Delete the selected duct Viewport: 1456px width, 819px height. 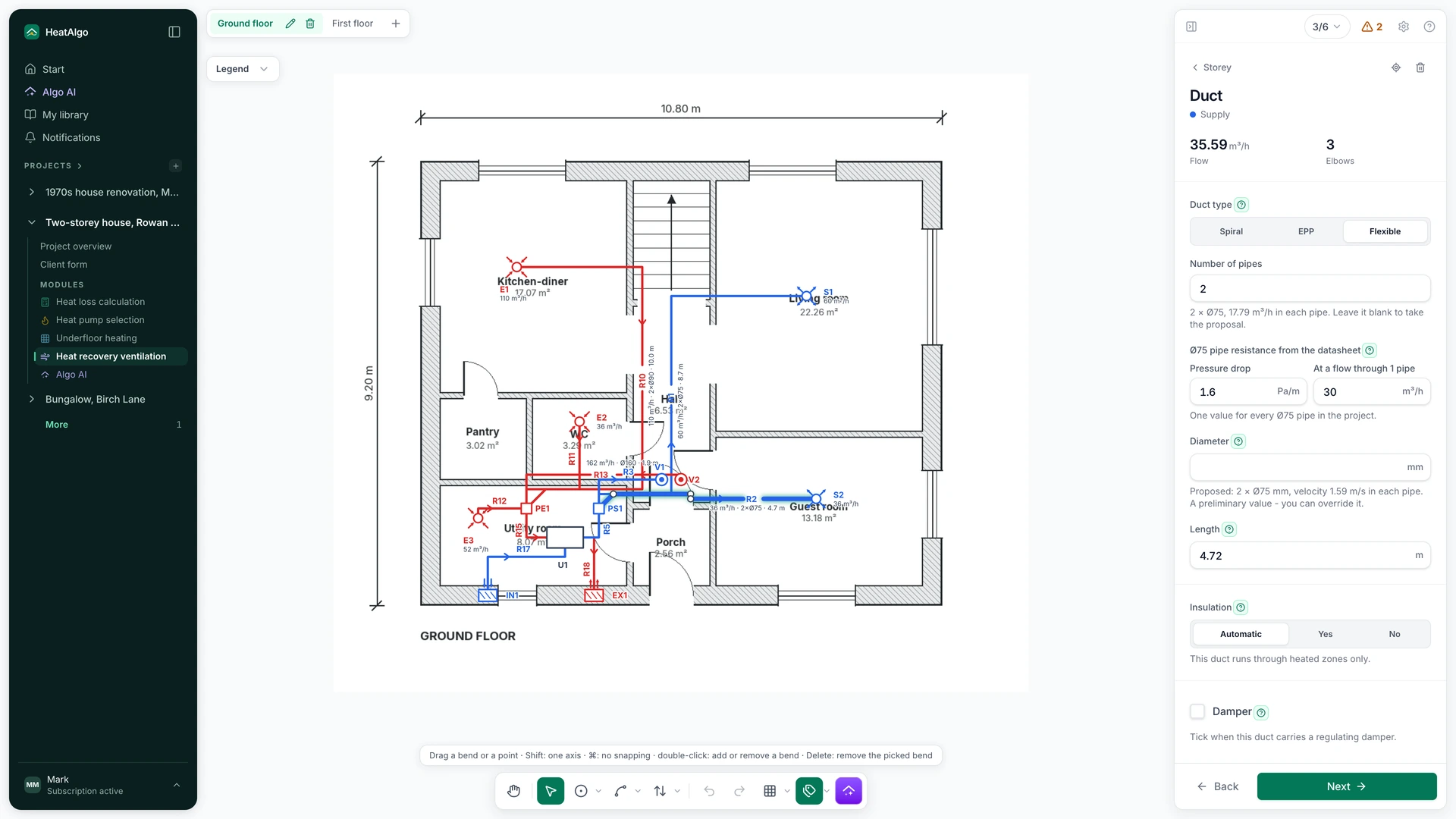[1420, 67]
